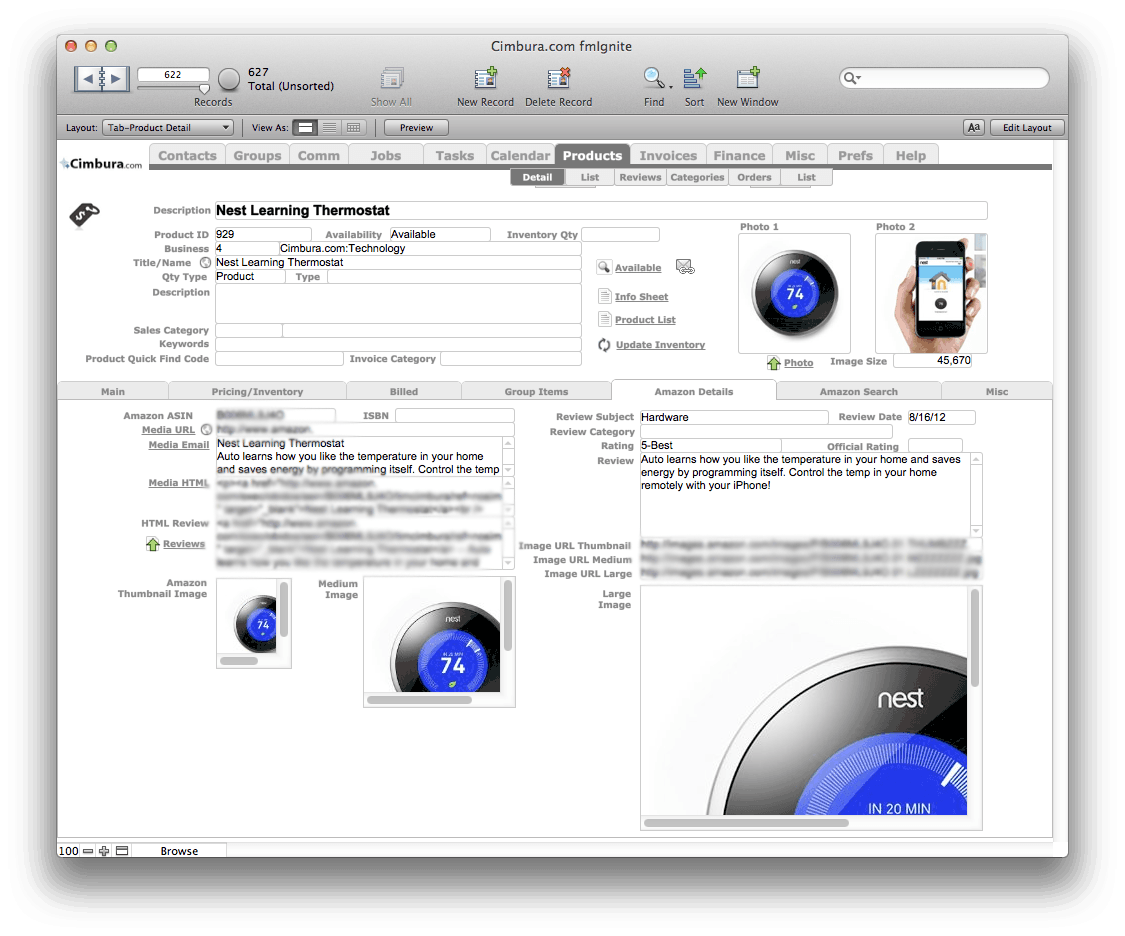Click the found set pie chart icon

tap(229, 79)
